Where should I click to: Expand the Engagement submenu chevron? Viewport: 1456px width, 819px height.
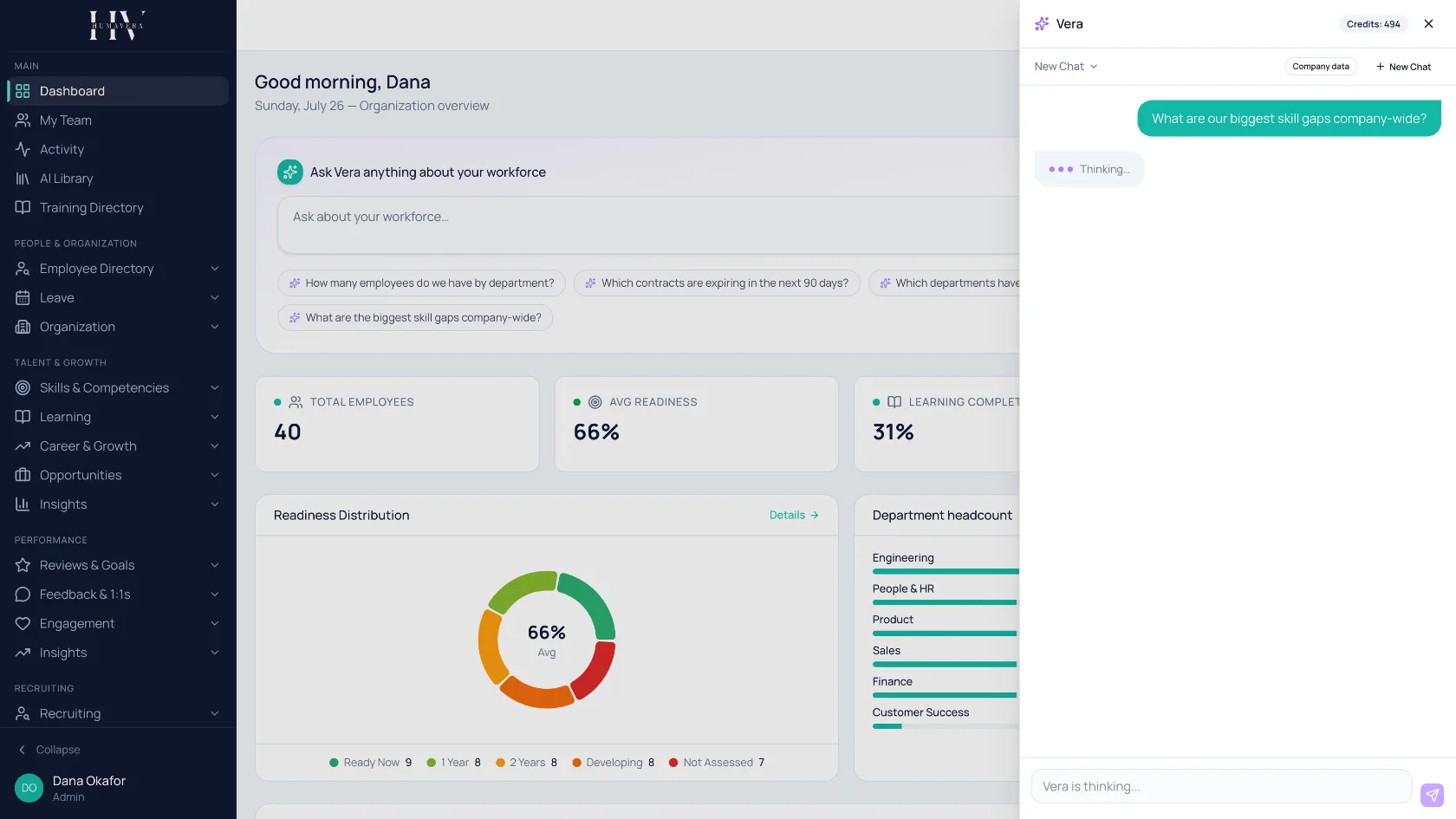[215, 624]
